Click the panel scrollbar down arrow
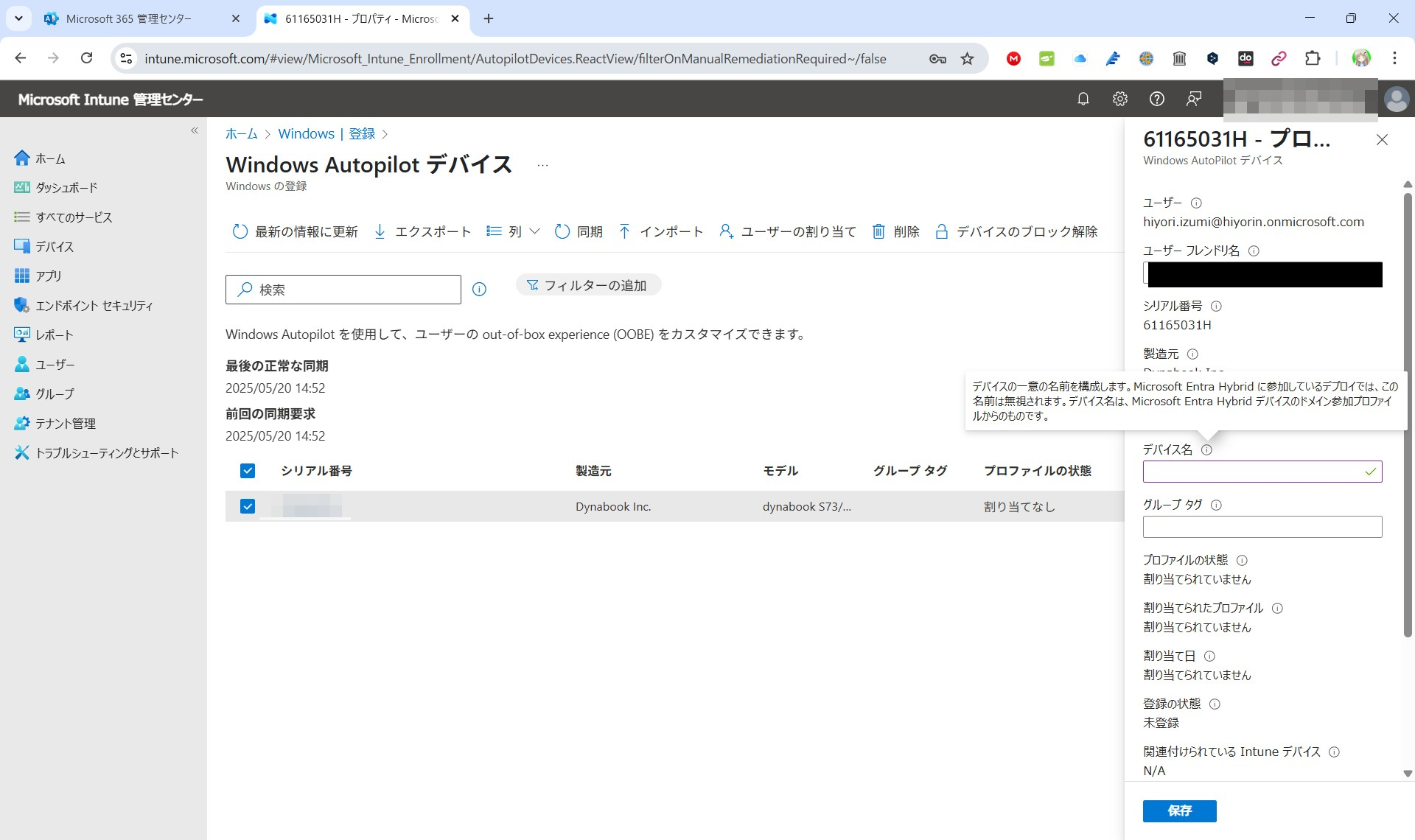The width and height of the screenshot is (1415, 840). (1408, 774)
